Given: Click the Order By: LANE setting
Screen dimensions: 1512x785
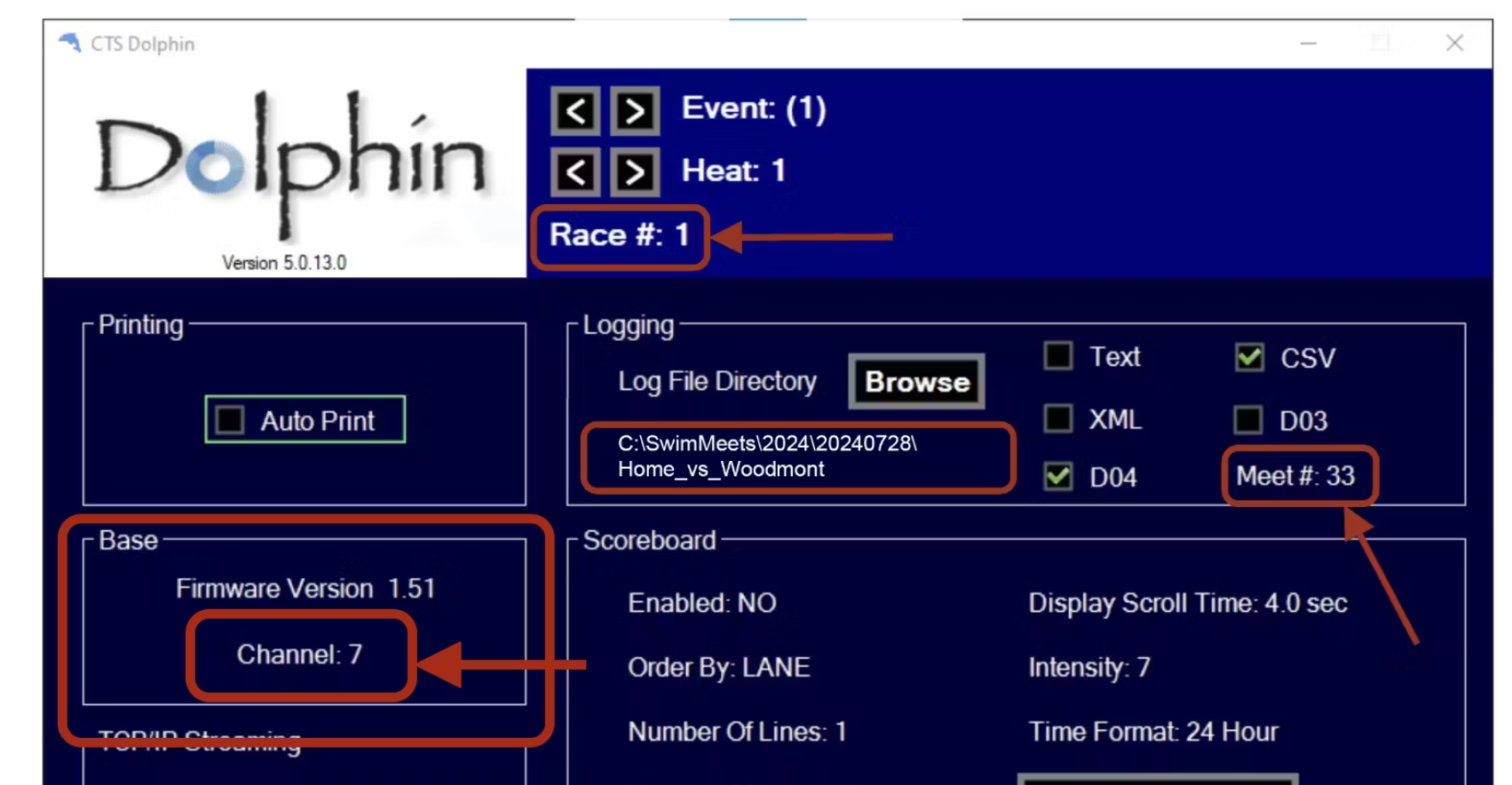Looking at the screenshot, I should coord(718,668).
